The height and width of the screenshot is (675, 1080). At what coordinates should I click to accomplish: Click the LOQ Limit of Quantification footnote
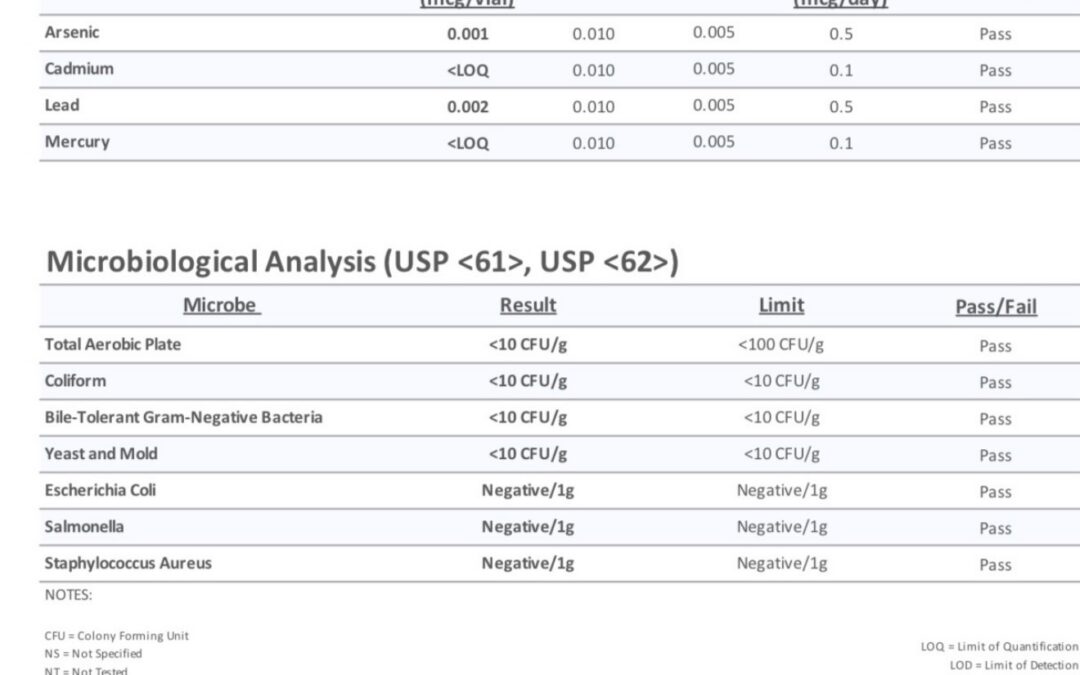[999, 646]
